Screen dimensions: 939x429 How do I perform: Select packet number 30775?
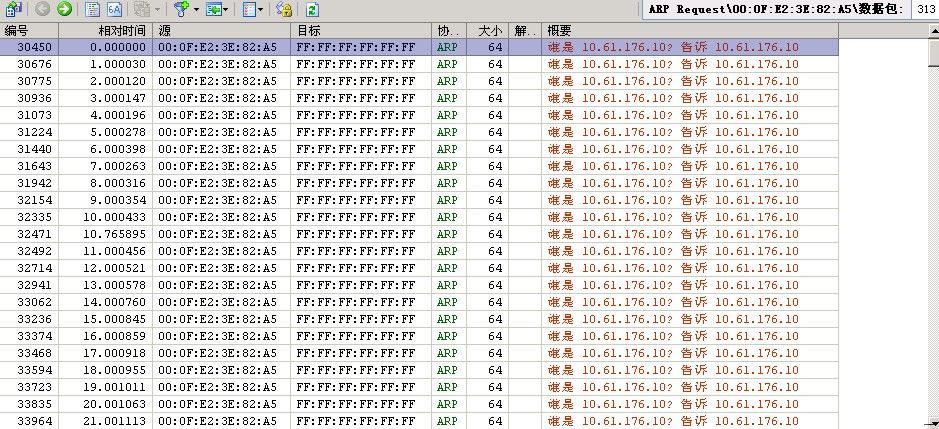(x=35, y=81)
